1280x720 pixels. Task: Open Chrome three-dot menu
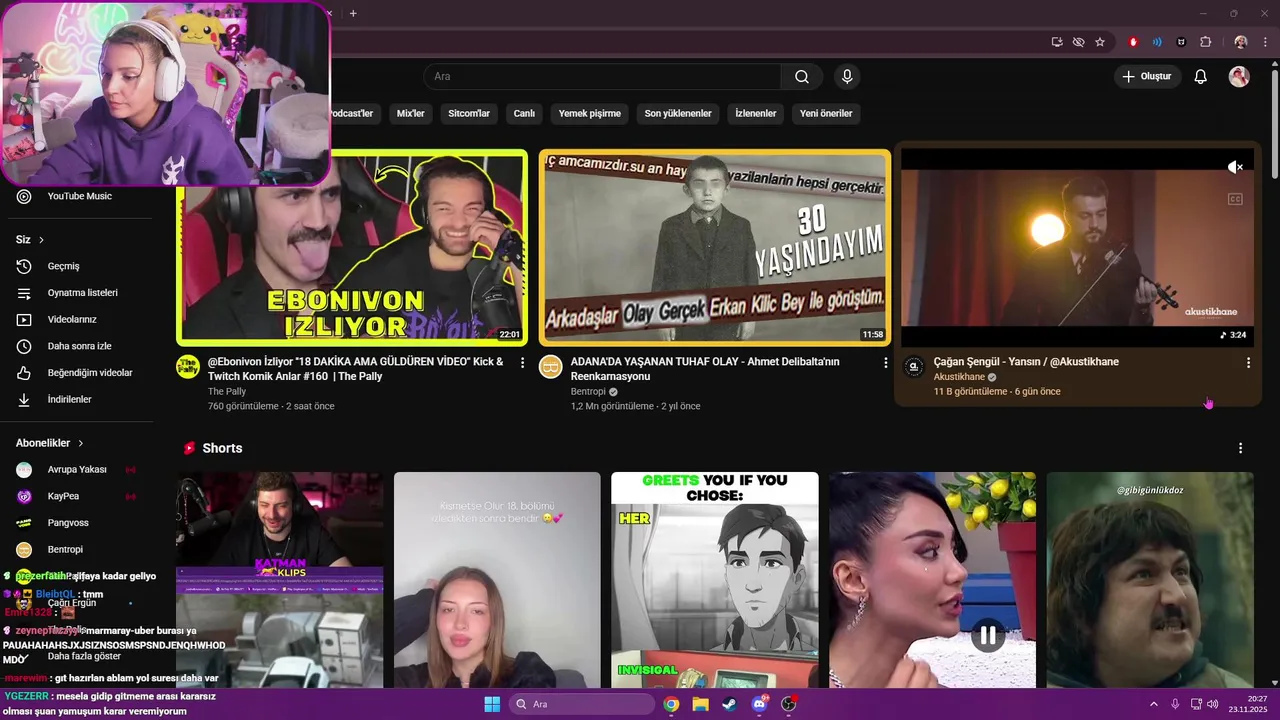click(1265, 42)
